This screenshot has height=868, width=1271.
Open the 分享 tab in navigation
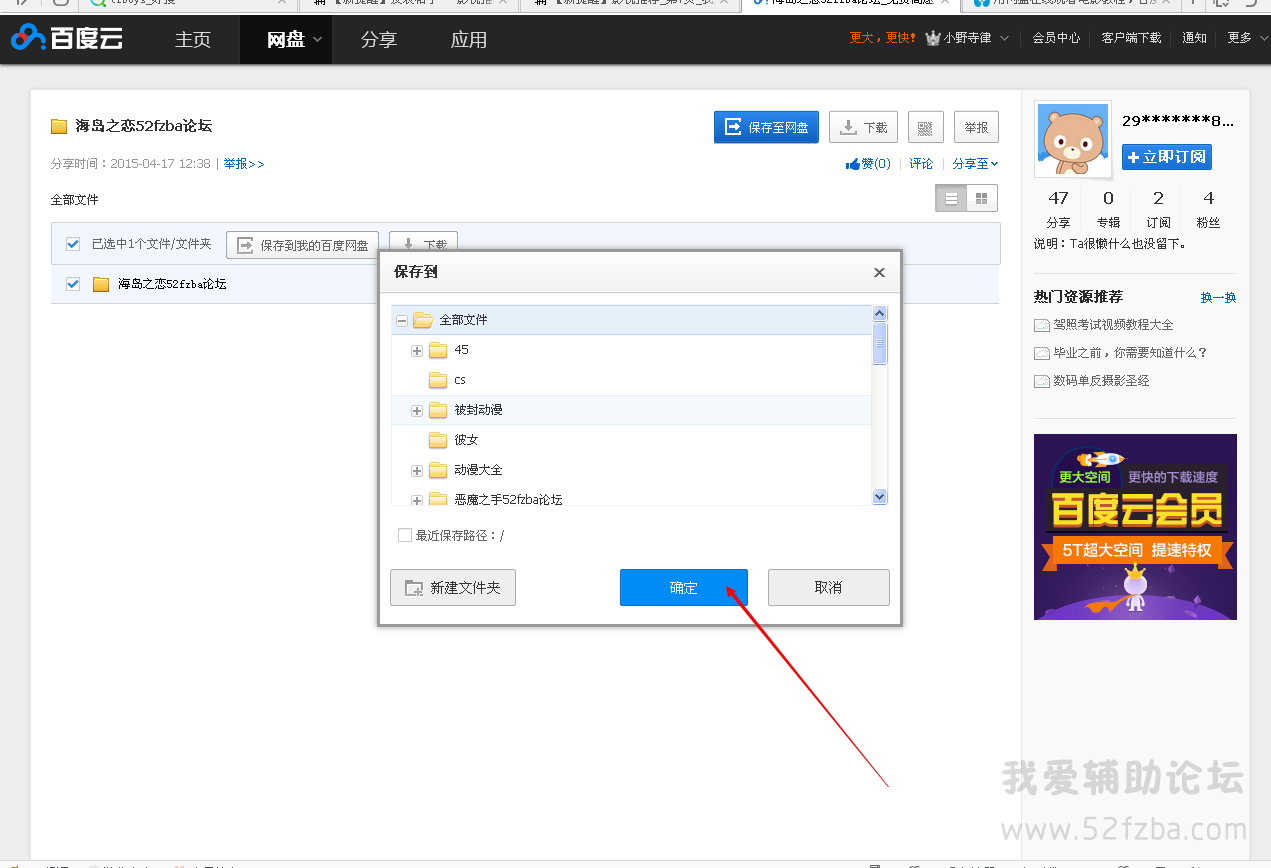tap(378, 40)
